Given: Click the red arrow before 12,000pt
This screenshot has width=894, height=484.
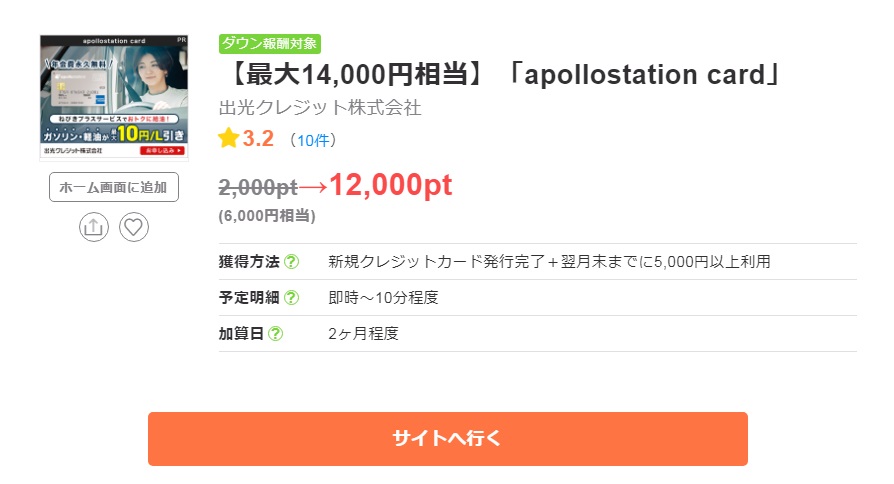Looking at the screenshot, I should tap(313, 186).
